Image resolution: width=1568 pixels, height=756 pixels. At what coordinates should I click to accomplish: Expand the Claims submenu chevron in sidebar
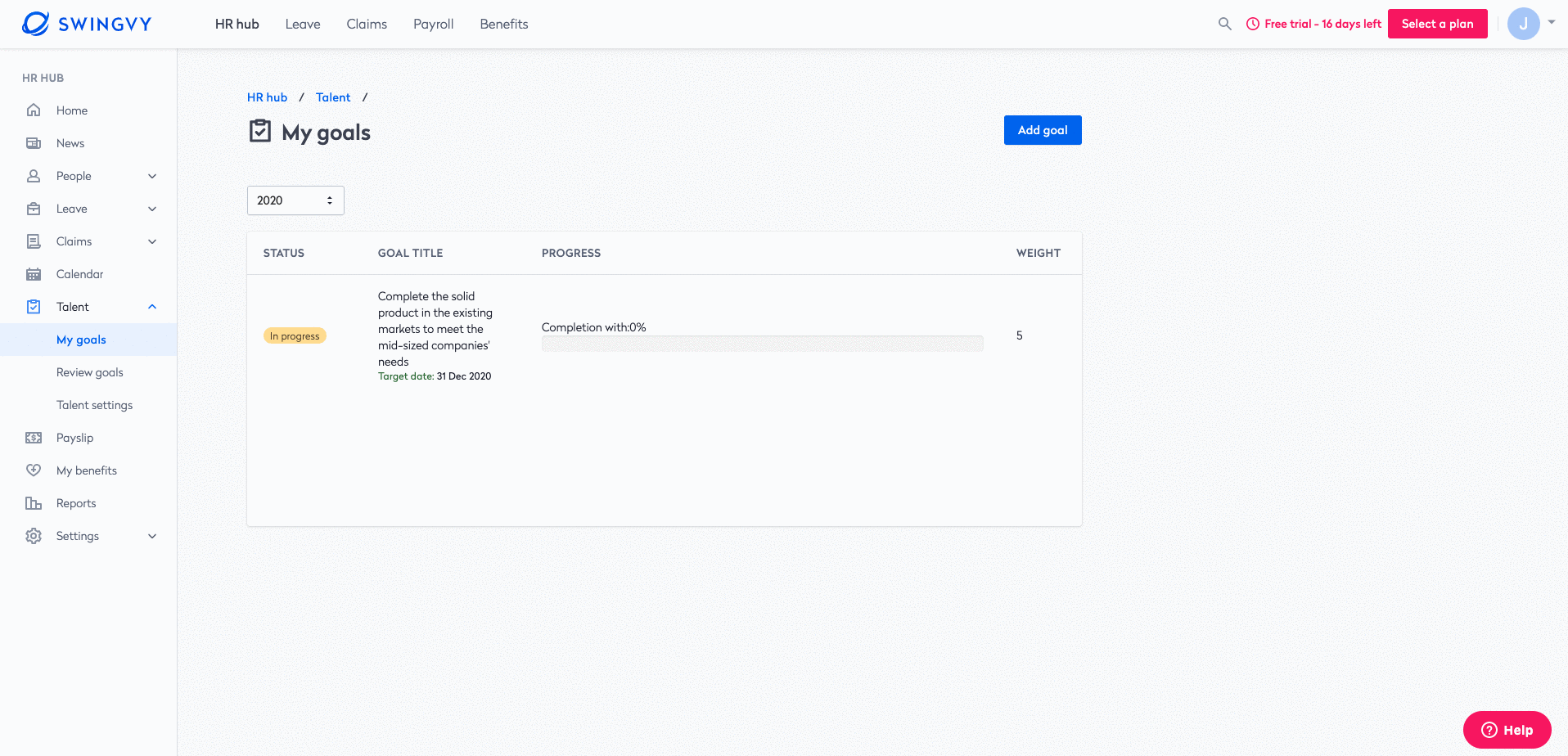click(152, 241)
